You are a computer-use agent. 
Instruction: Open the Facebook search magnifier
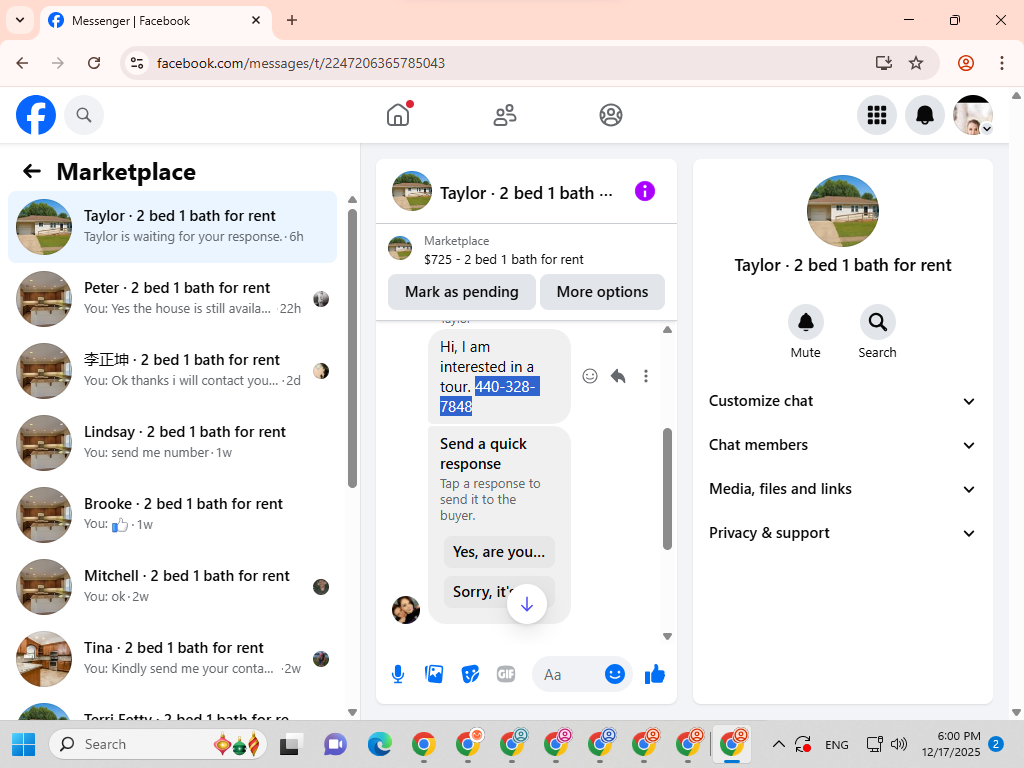(84, 115)
